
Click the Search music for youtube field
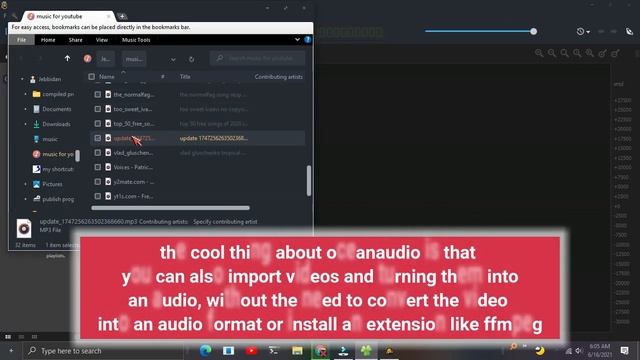(258, 58)
